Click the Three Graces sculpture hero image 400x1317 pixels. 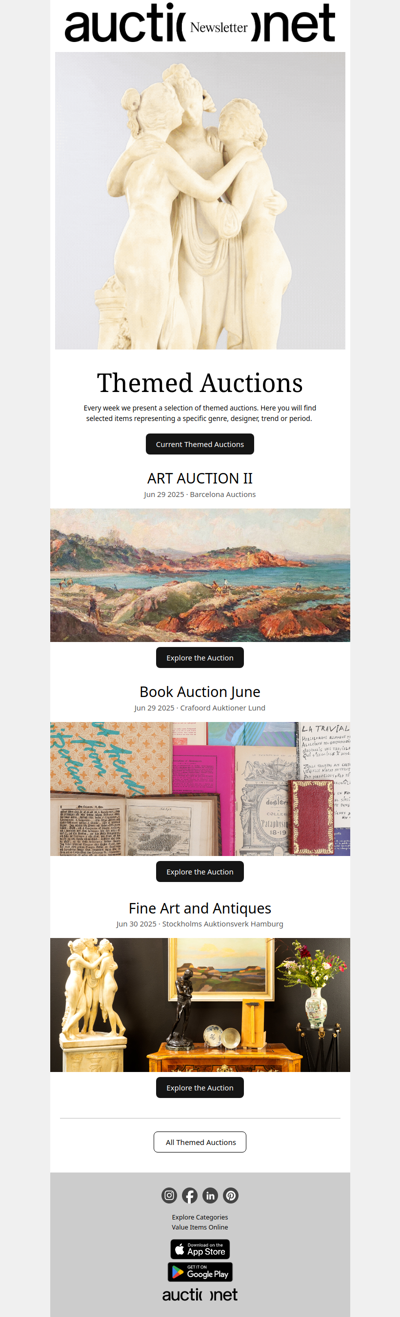click(200, 201)
